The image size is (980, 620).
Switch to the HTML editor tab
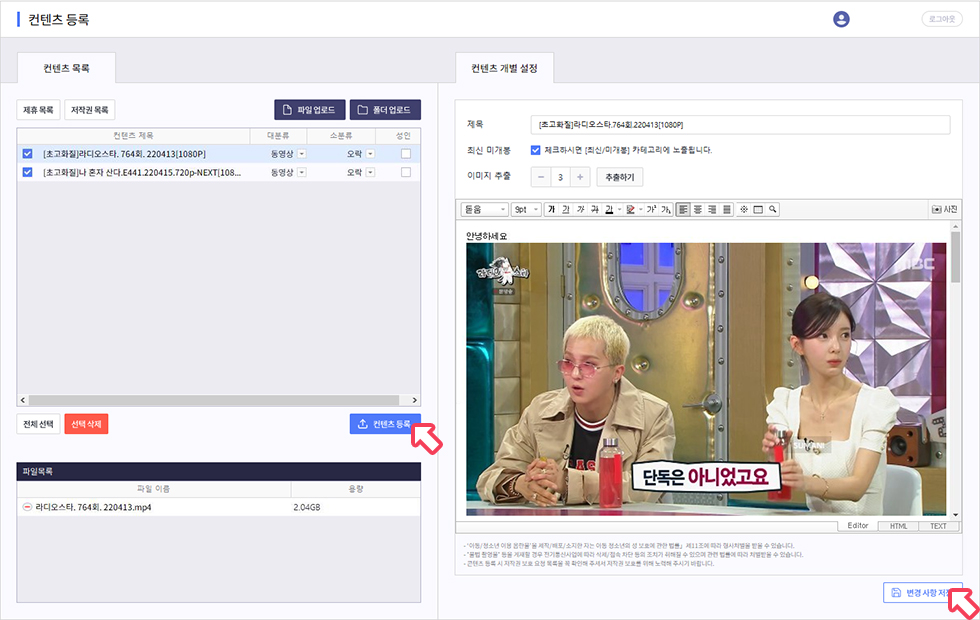tap(897, 526)
